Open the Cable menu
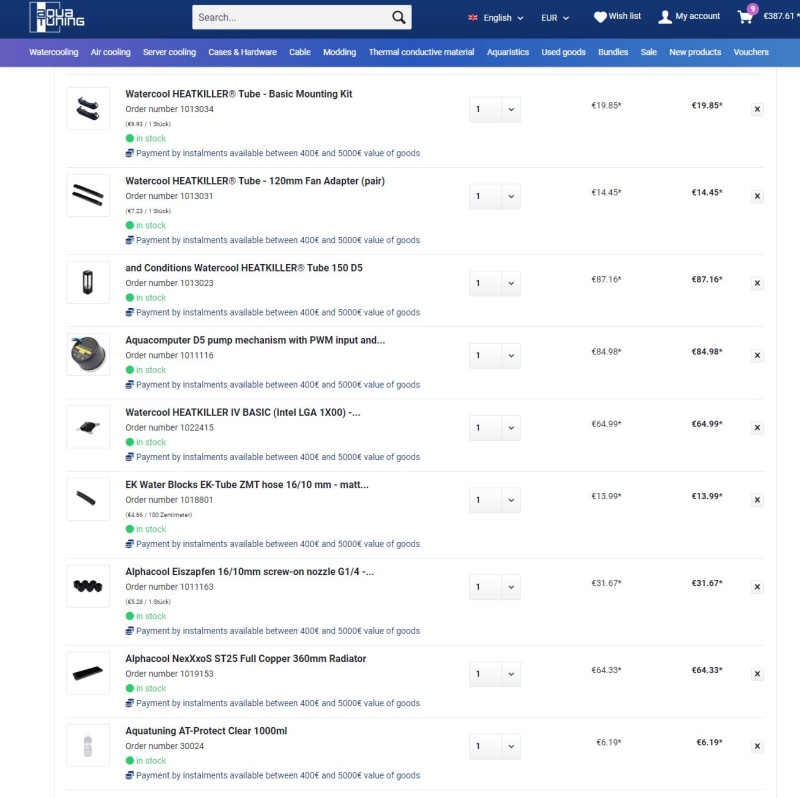Screen dimensions: 800x798 pos(300,52)
